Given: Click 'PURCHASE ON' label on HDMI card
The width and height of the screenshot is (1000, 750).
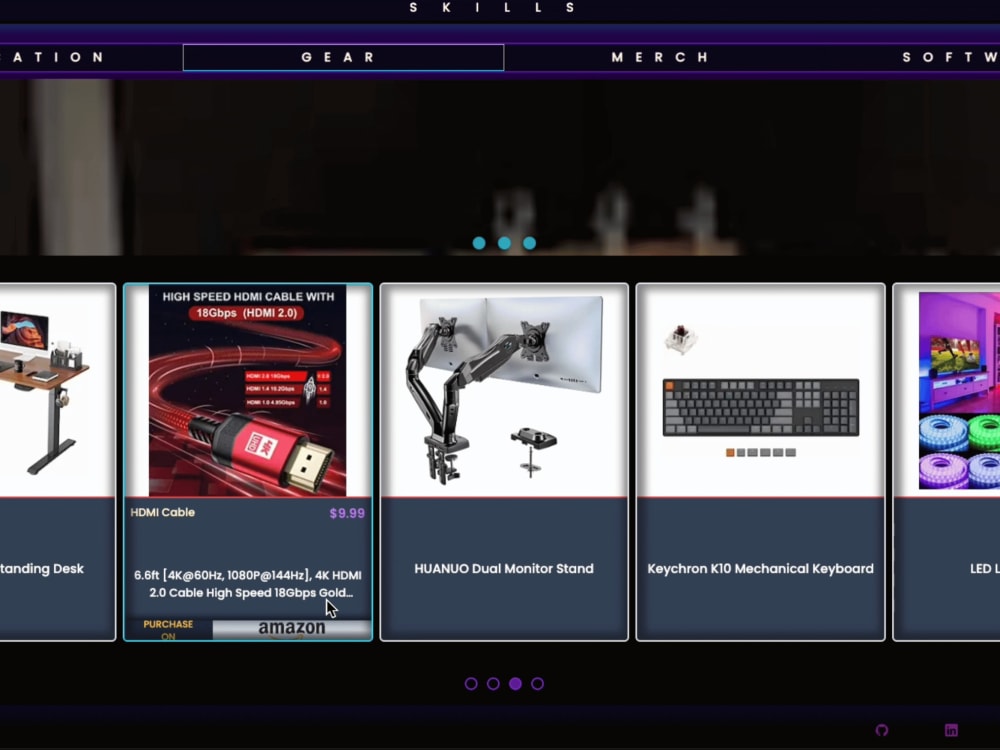Looking at the screenshot, I should (x=168, y=629).
